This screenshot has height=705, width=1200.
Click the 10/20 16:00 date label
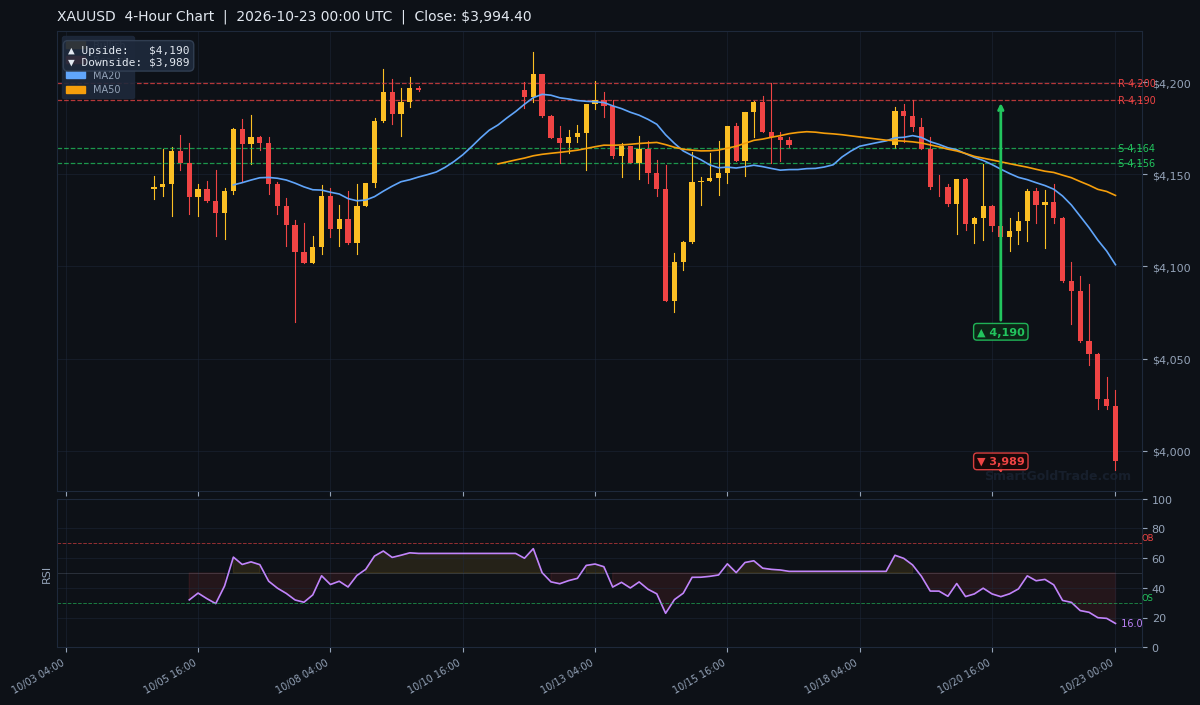(964, 676)
